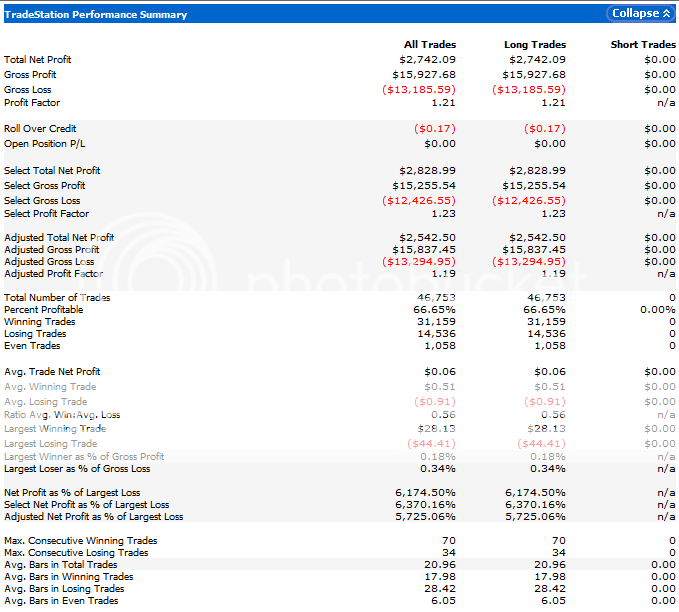
Task: Click the Avg. Bars in Even Trades label
Action: point(61,601)
